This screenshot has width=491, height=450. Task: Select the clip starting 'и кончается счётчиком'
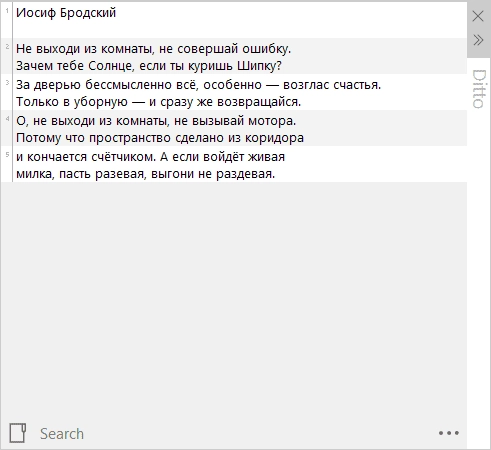point(234,164)
